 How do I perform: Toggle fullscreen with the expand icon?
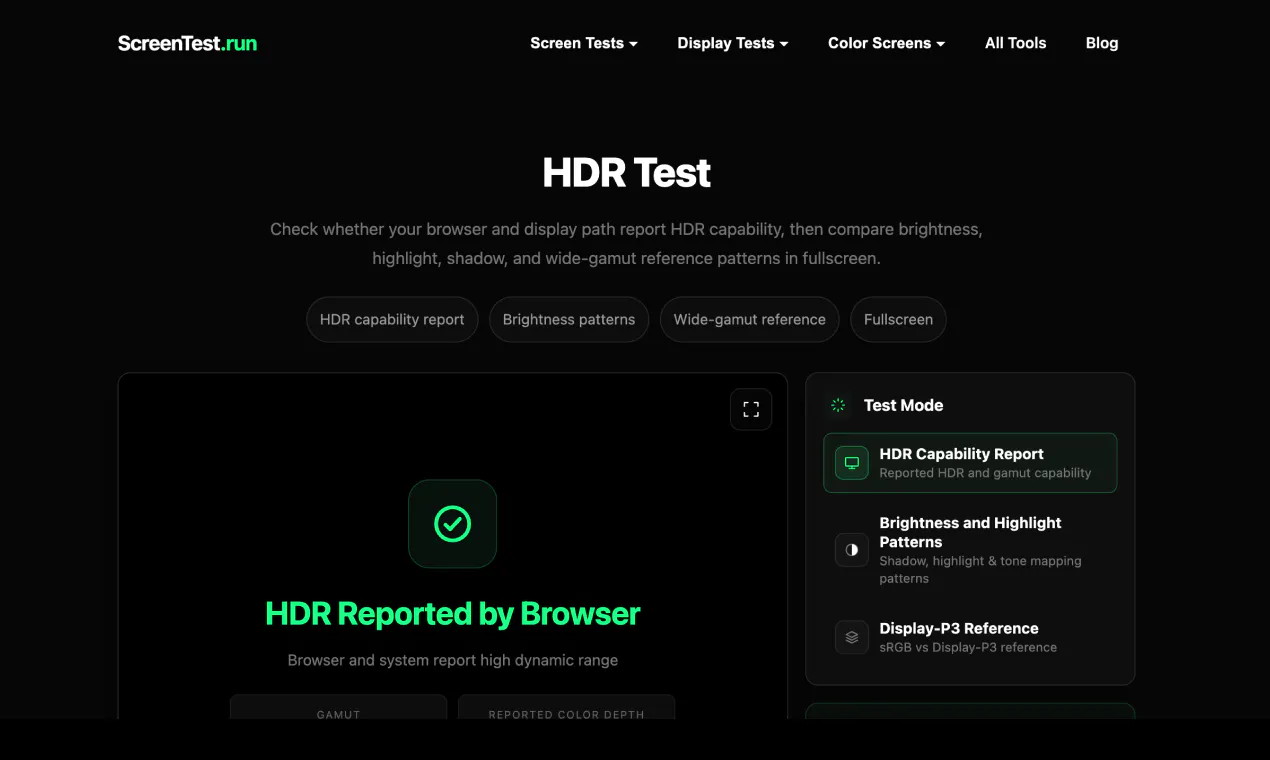(751, 409)
